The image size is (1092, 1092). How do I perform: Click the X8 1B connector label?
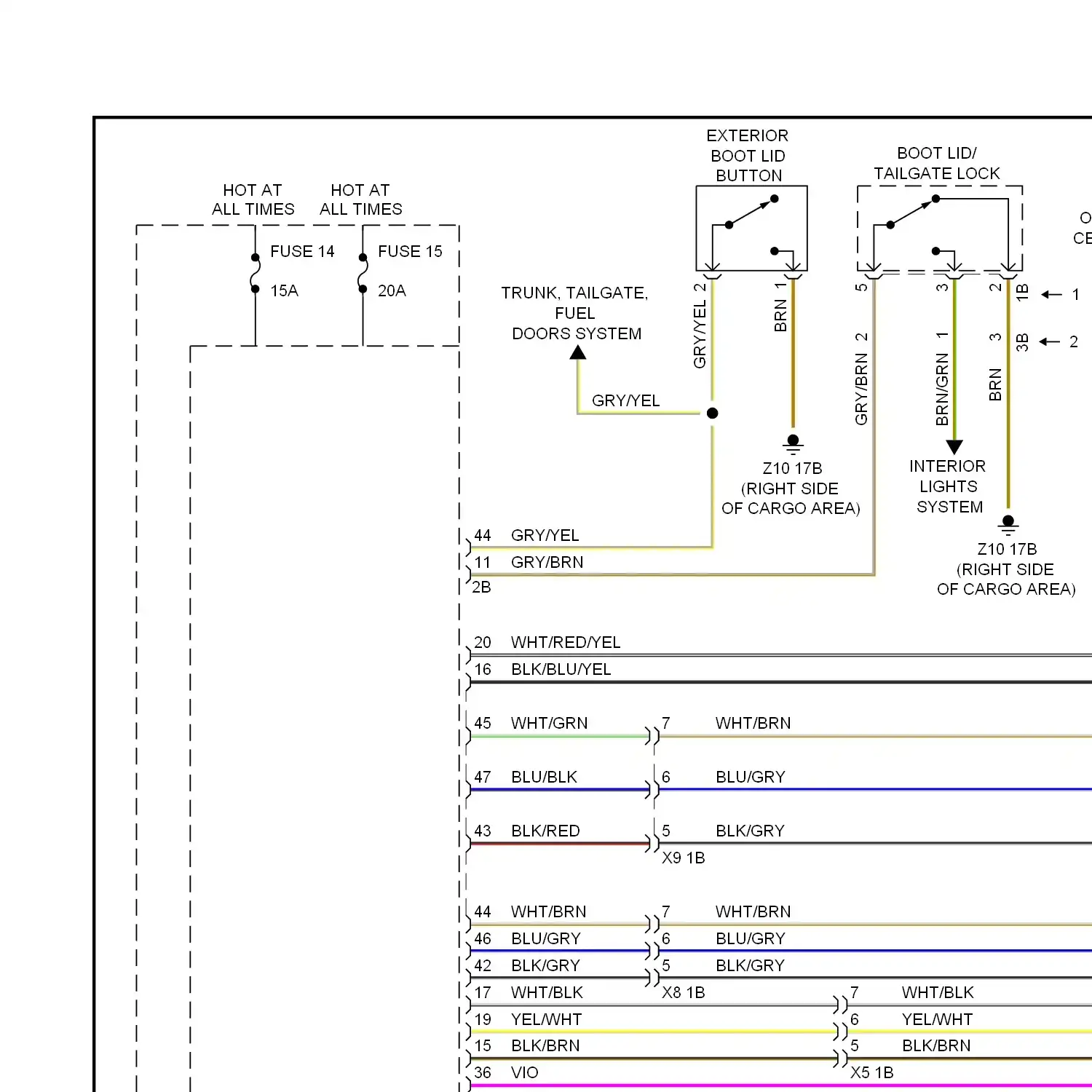[683, 992]
